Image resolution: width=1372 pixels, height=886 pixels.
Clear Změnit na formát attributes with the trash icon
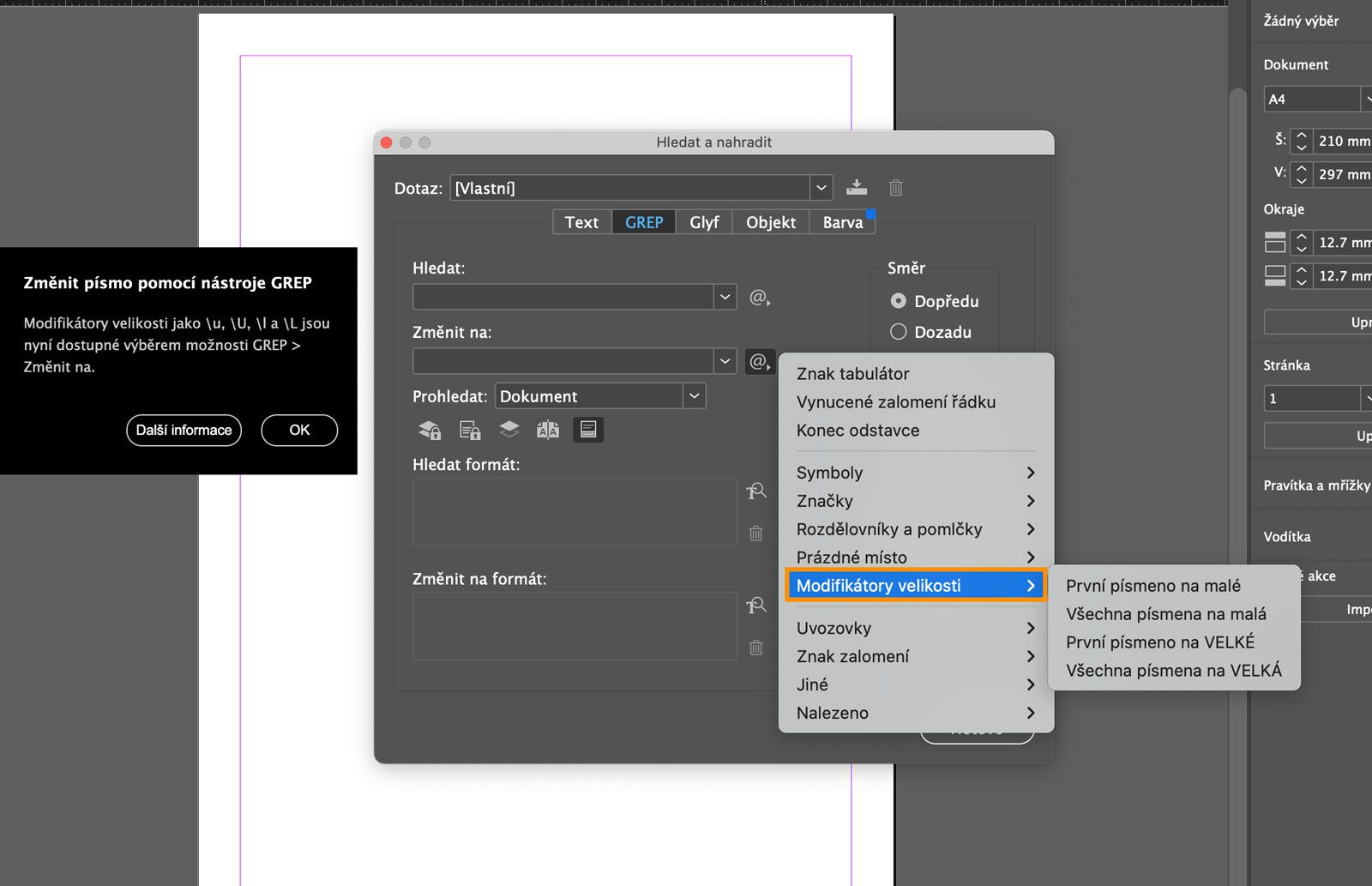[x=755, y=647]
